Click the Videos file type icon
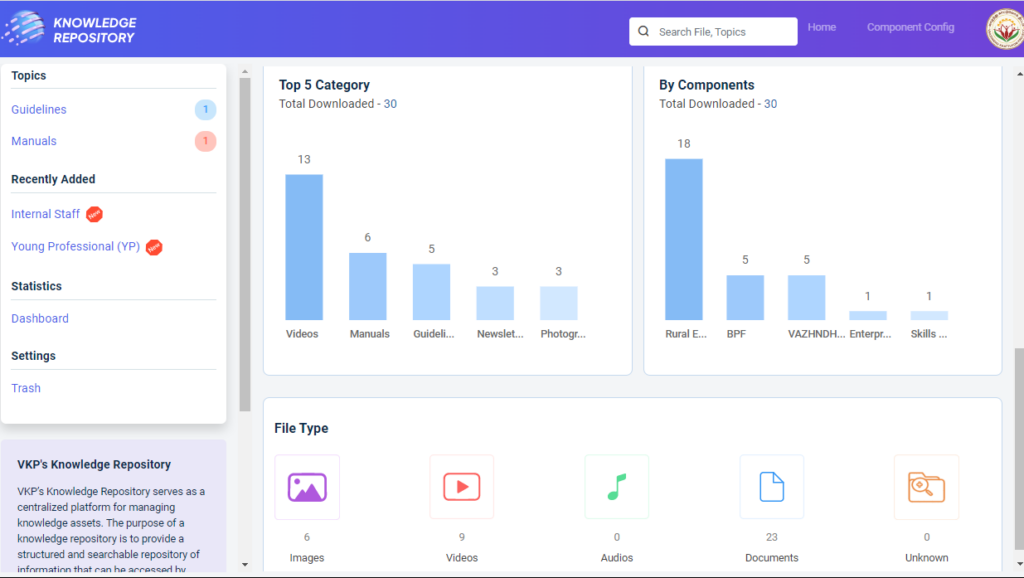This screenshot has height=578, width=1024. (x=461, y=487)
